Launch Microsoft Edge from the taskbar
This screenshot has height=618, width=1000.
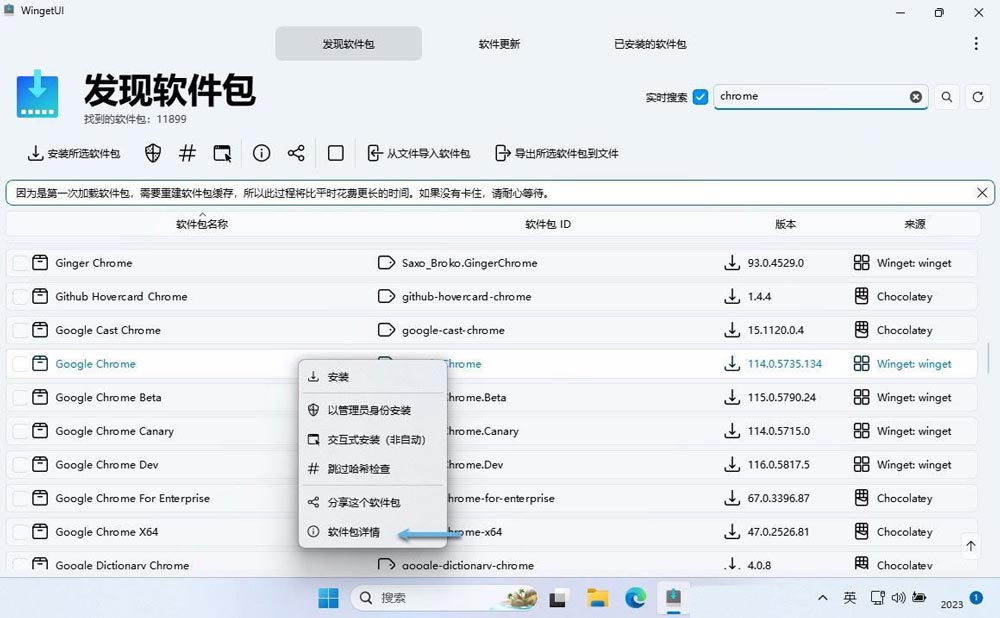pos(635,598)
